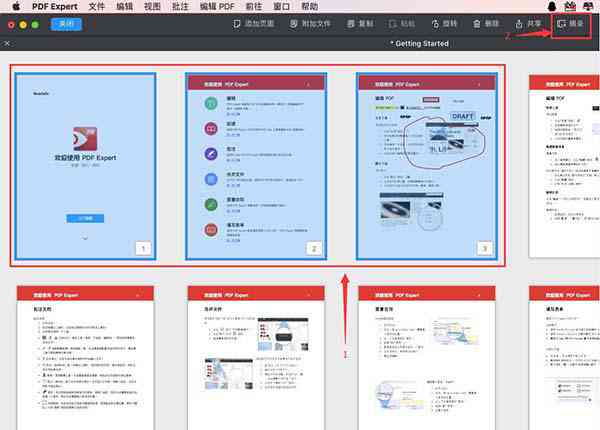Click the blue 关闭 button
The height and width of the screenshot is (430, 600).
point(66,24)
